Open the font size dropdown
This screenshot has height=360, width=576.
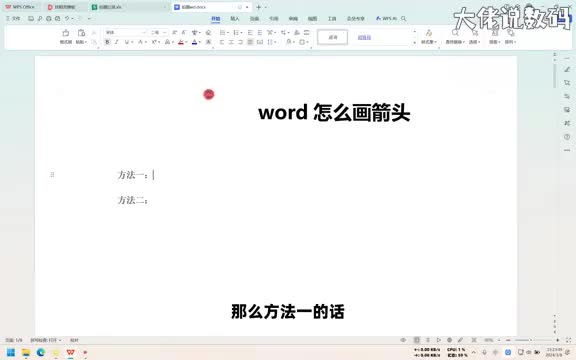[x=165, y=33]
